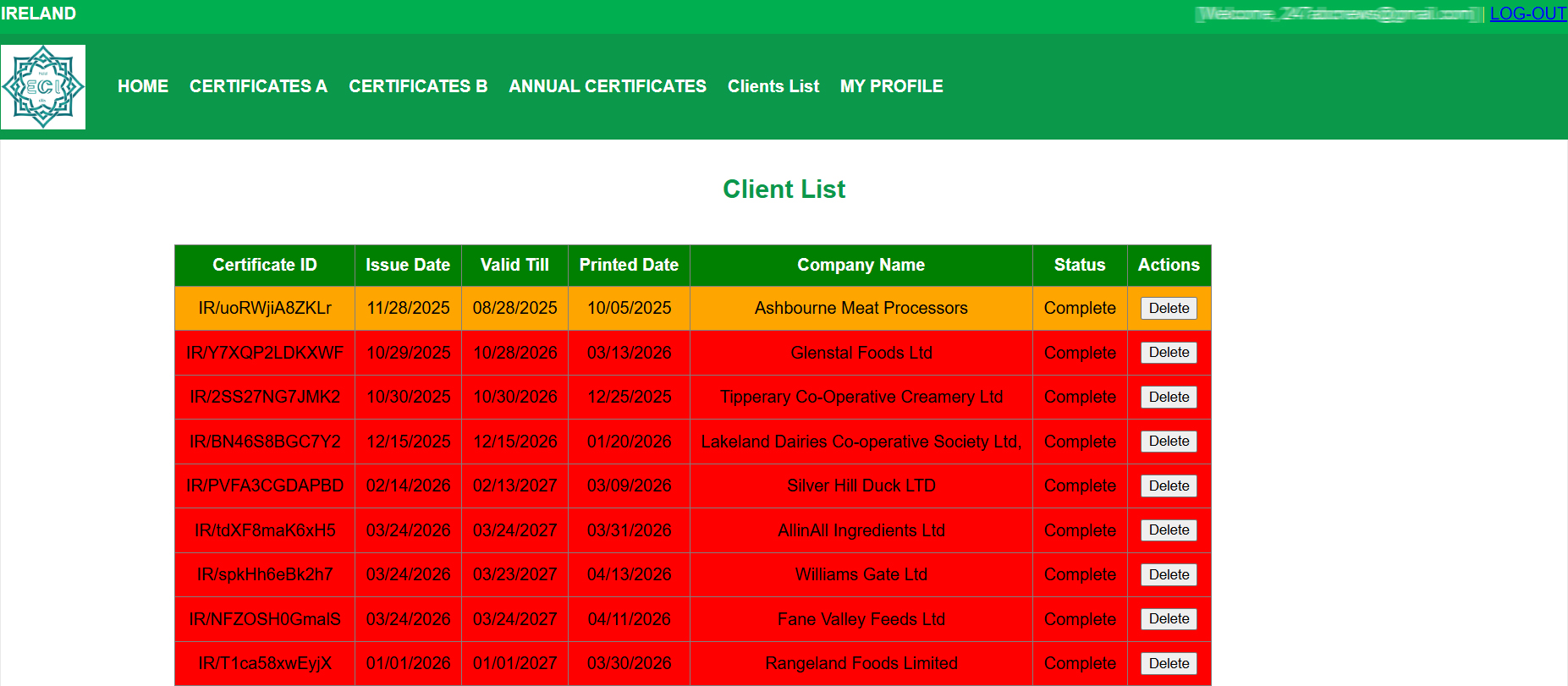Select certificate ID IR/spkHh6eBk2h7
This screenshot has height=686, width=1568.
coord(265,574)
